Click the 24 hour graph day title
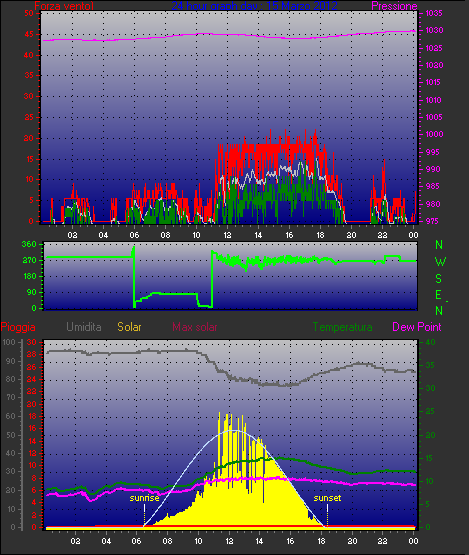The image size is (469, 555). (x=254, y=6)
